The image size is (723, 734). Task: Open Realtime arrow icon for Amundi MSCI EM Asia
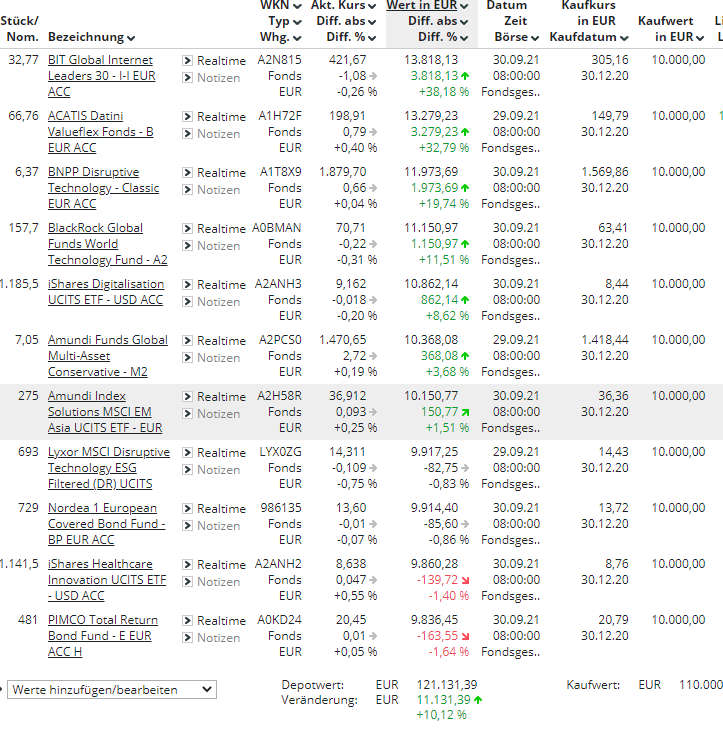[187, 396]
